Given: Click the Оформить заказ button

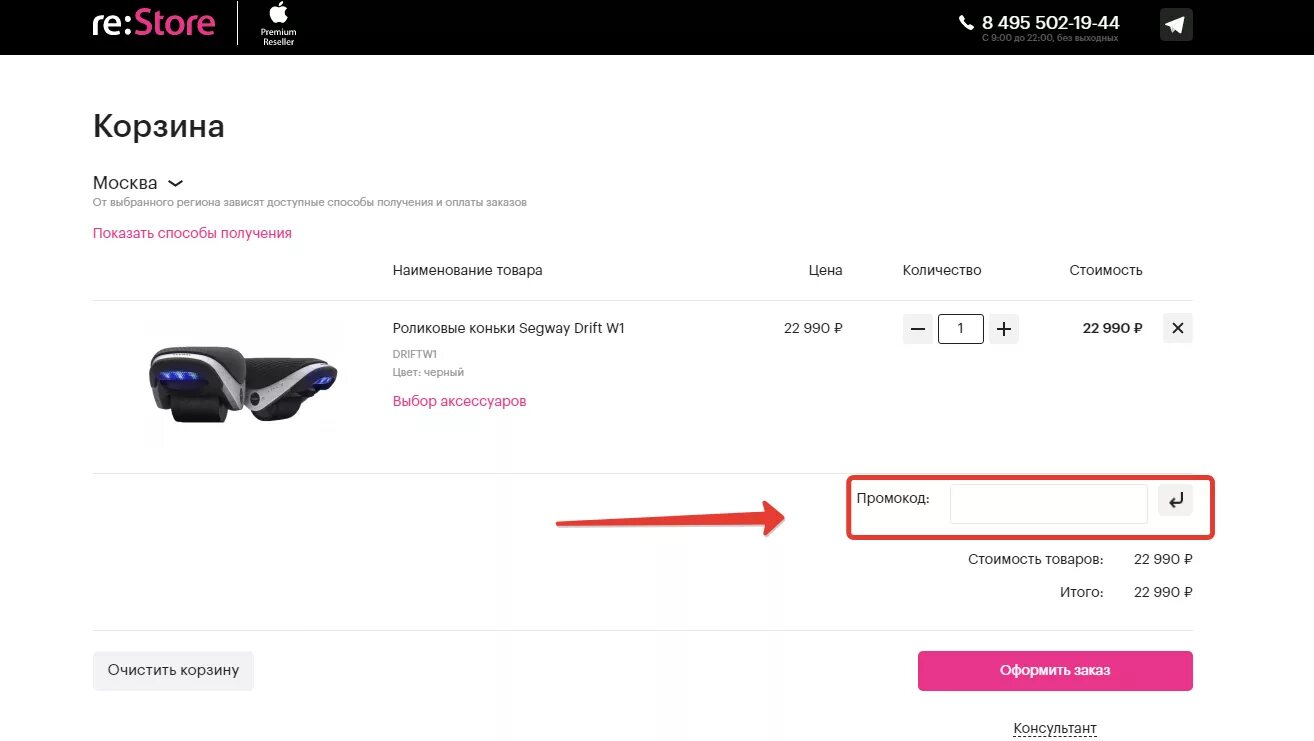Looking at the screenshot, I should (1055, 671).
